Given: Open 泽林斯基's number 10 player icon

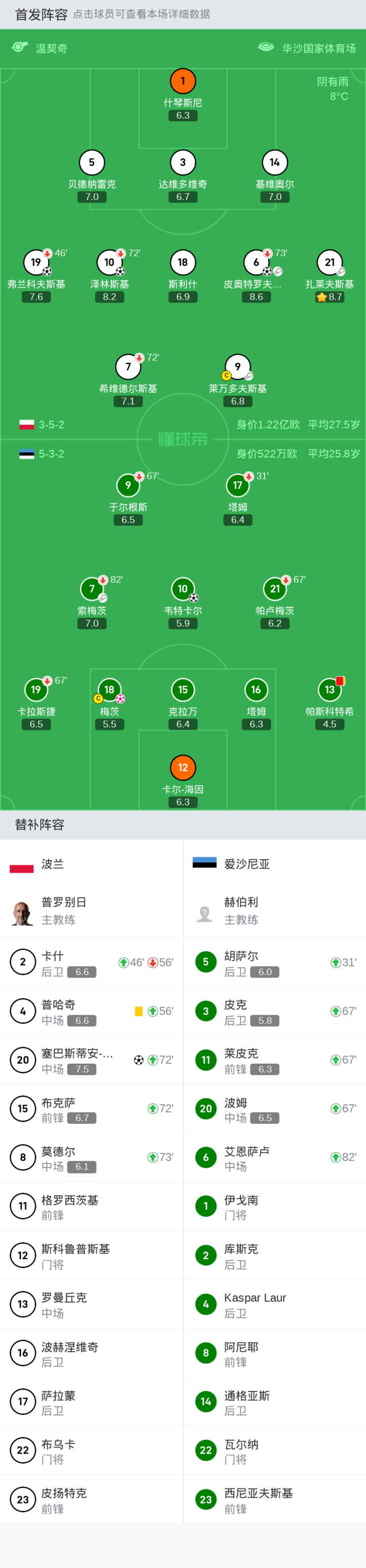Looking at the screenshot, I should 109,262.
